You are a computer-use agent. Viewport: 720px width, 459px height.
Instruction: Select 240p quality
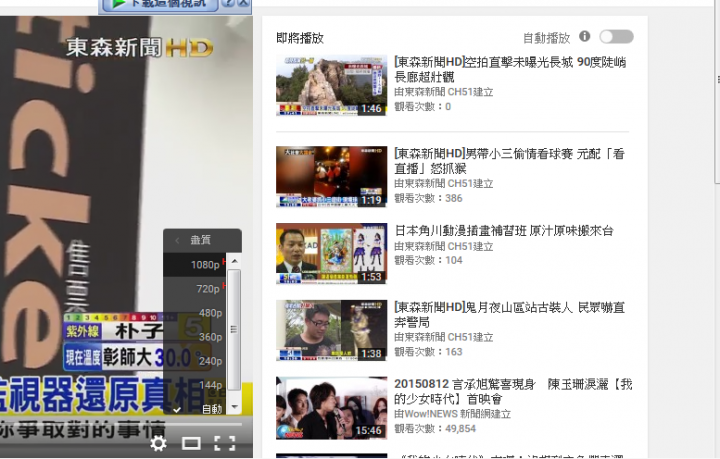click(x=195, y=361)
